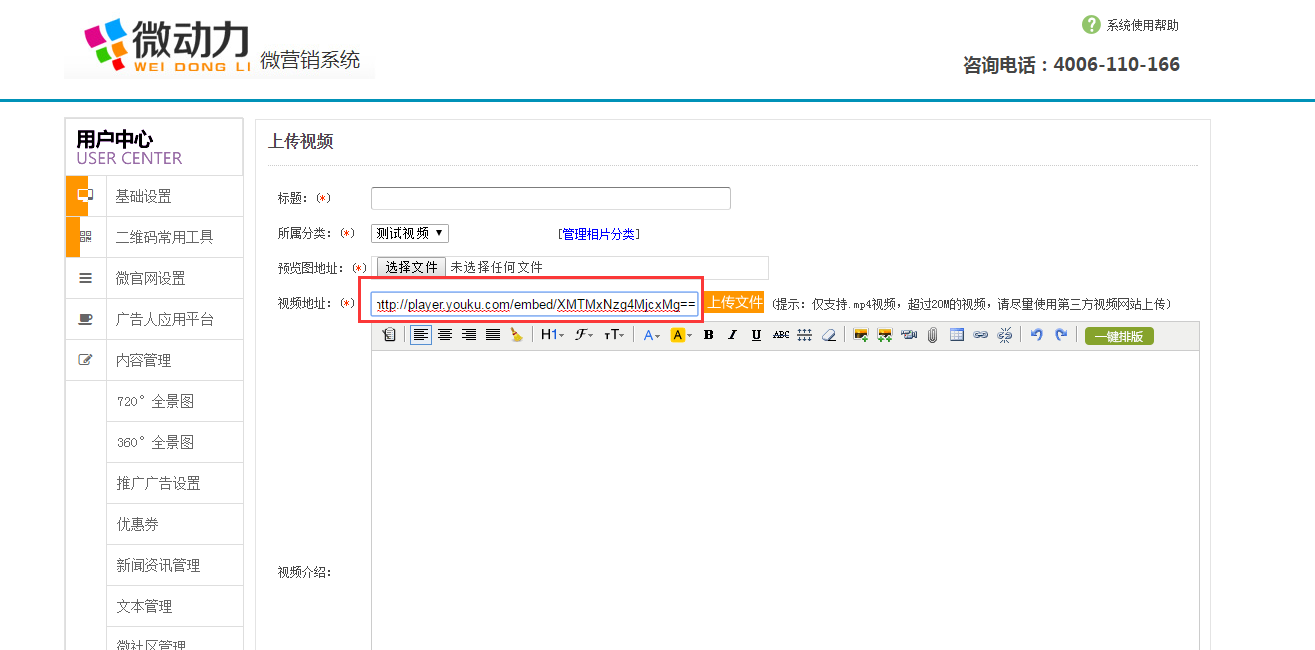Click the paperclip attachment icon

(932, 335)
